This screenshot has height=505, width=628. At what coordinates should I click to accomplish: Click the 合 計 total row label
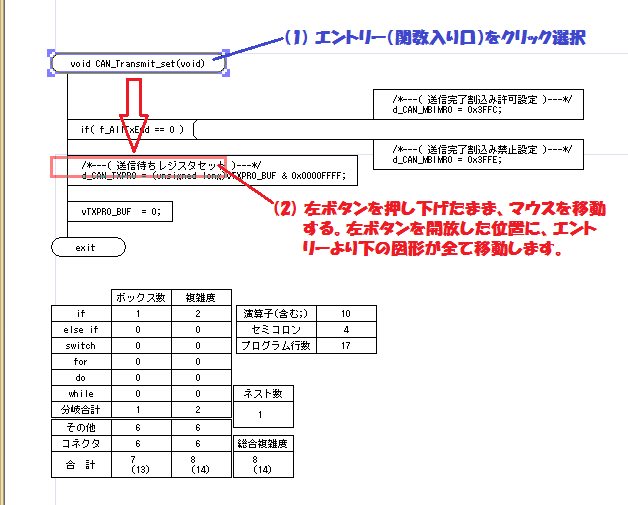point(81,465)
